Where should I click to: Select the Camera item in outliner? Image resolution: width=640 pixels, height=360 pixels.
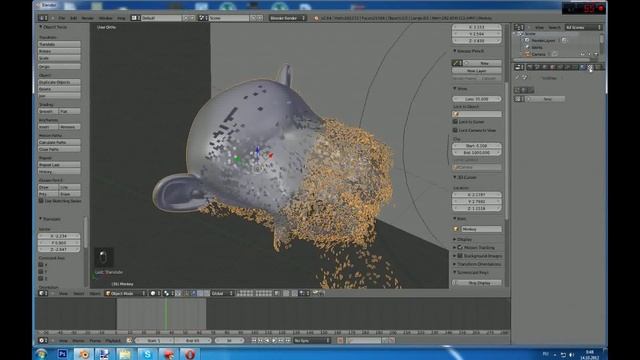pyautogui.click(x=538, y=54)
